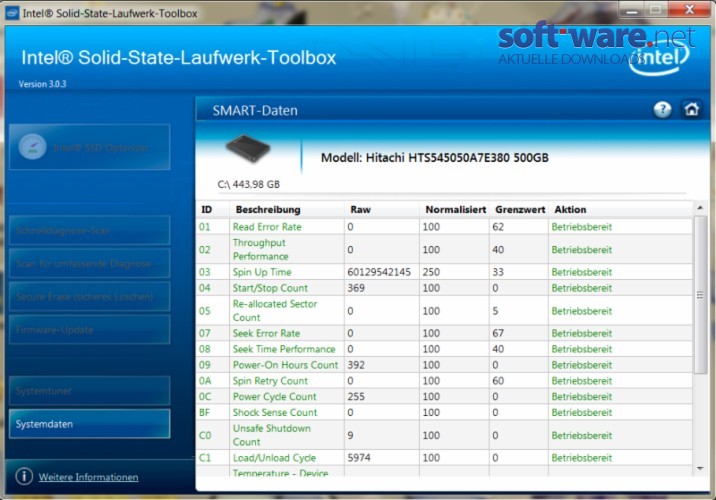716x500 pixels.
Task: Open the Systemtuner section
Action: 90,391
